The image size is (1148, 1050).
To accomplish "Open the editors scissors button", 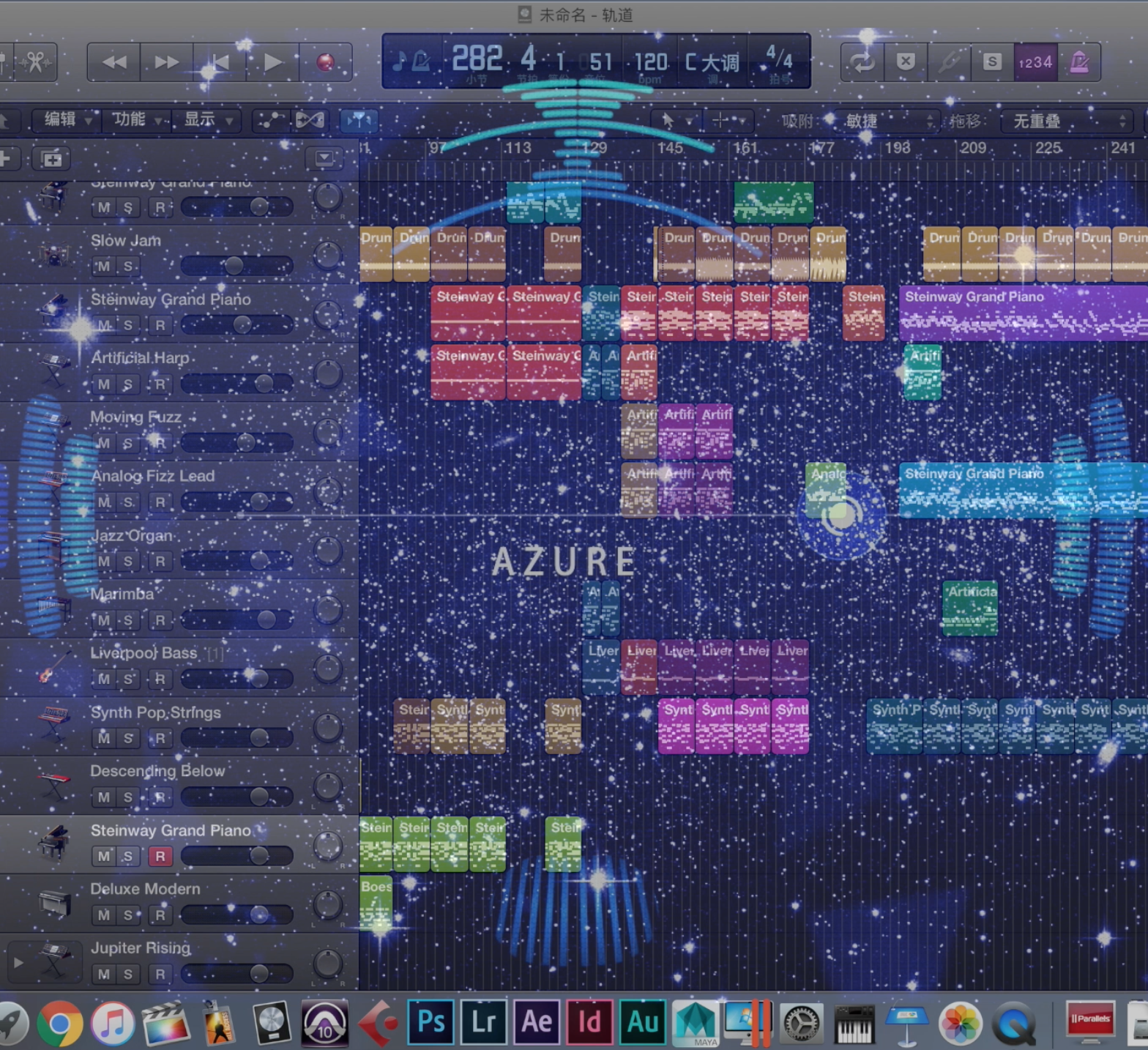I will [x=35, y=62].
